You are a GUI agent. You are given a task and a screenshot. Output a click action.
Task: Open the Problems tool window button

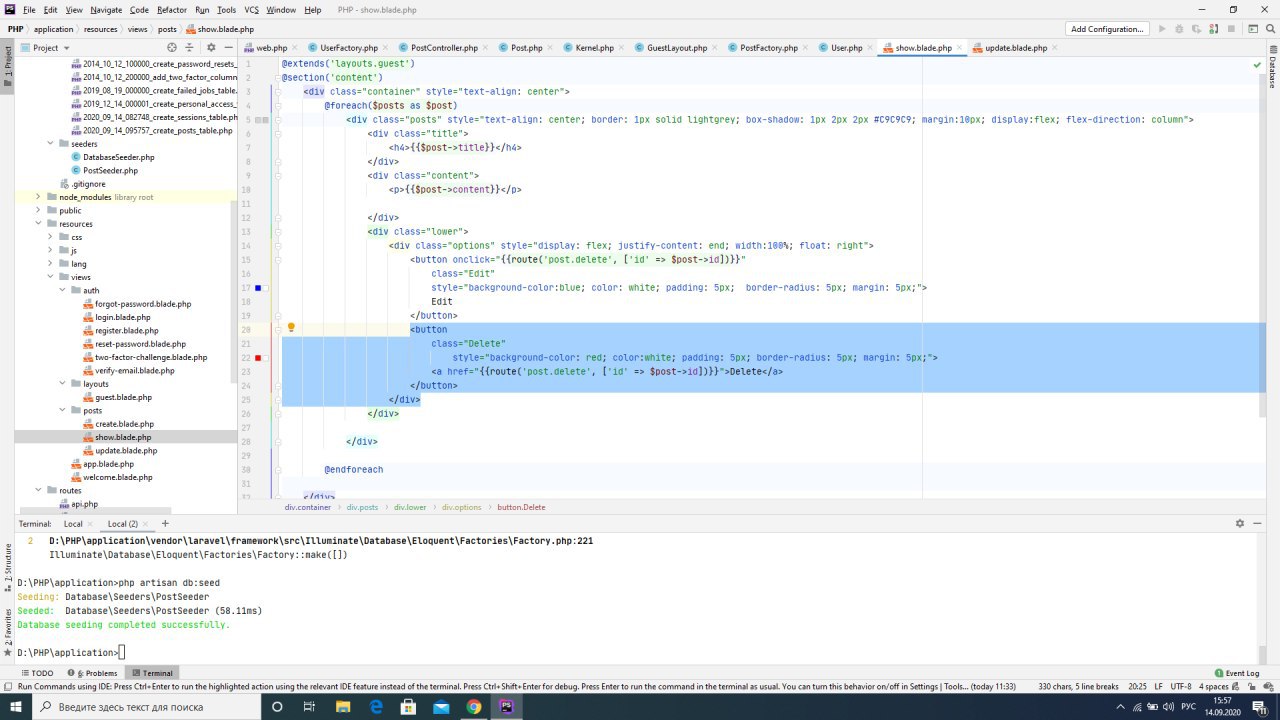tap(92, 673)
